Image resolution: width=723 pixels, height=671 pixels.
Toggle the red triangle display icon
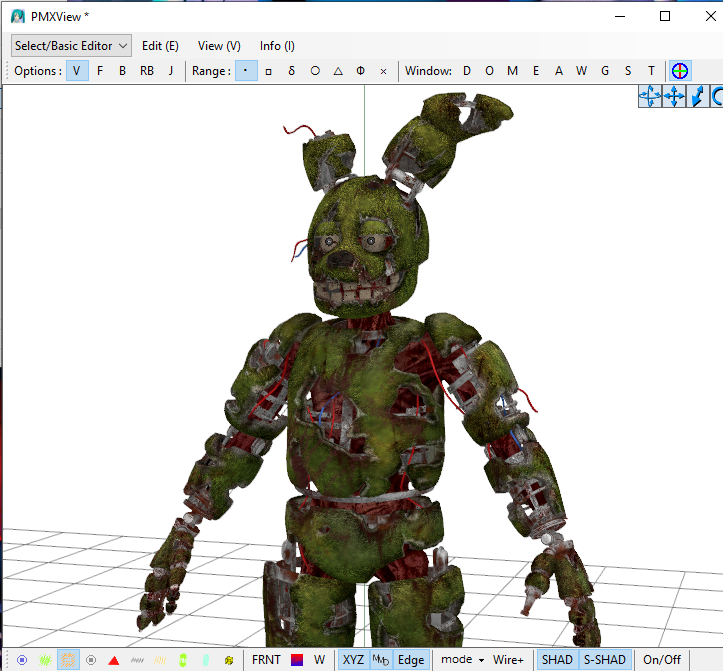tap(114, 660)
